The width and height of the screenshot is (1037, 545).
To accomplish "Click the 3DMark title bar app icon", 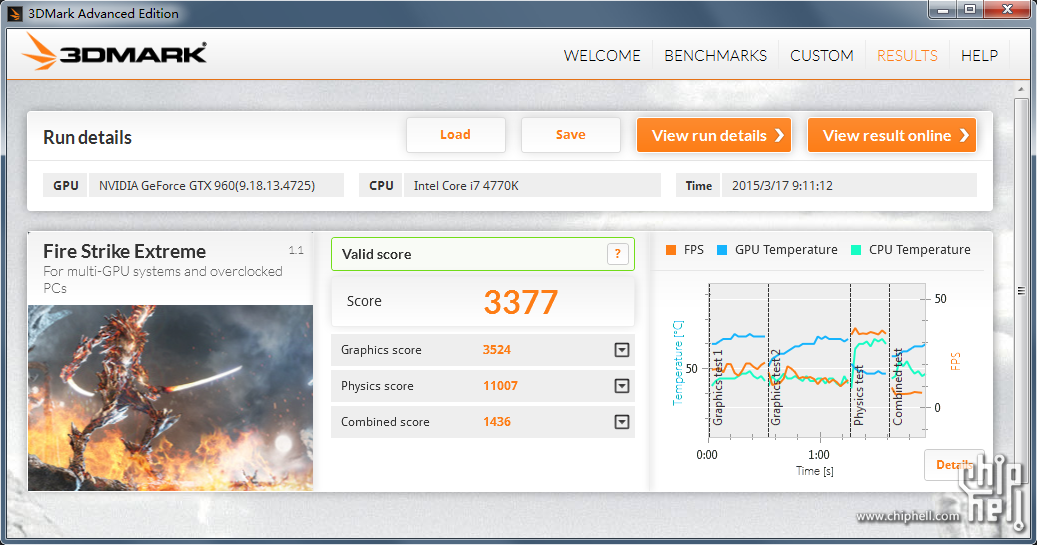I will tap(15, 13).
